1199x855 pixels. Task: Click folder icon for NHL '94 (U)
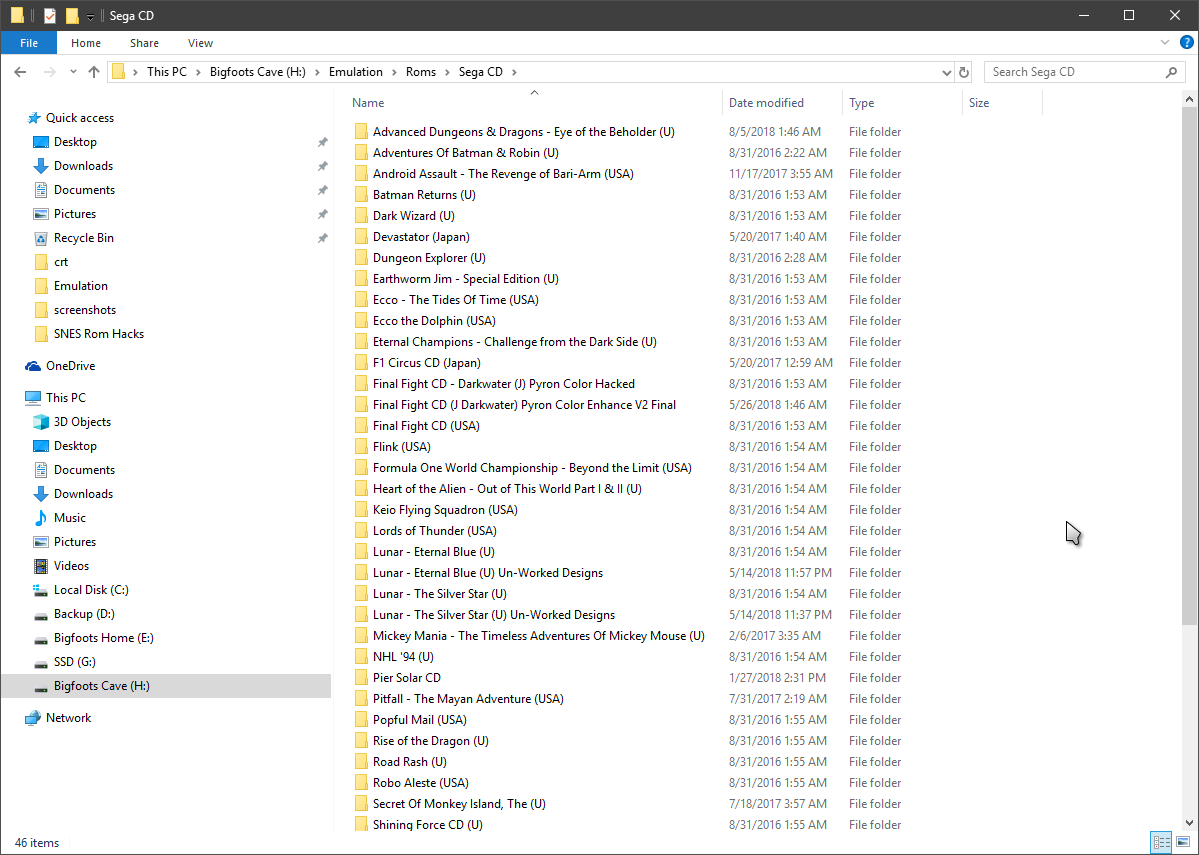coord(361,657)
